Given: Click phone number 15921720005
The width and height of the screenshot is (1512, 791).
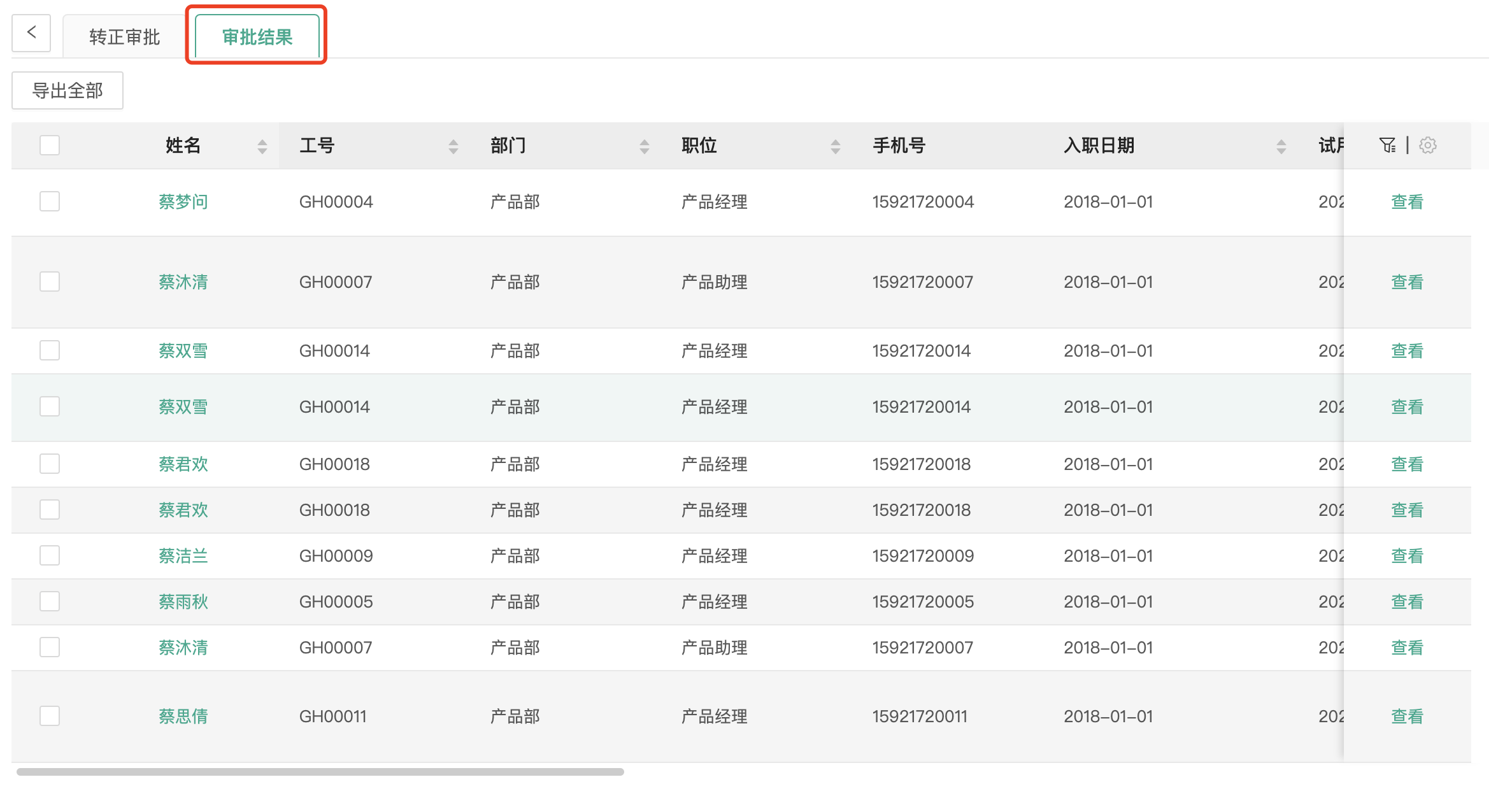Looking at the screenshot, I should pyautogui.click(x=923, y=602).
